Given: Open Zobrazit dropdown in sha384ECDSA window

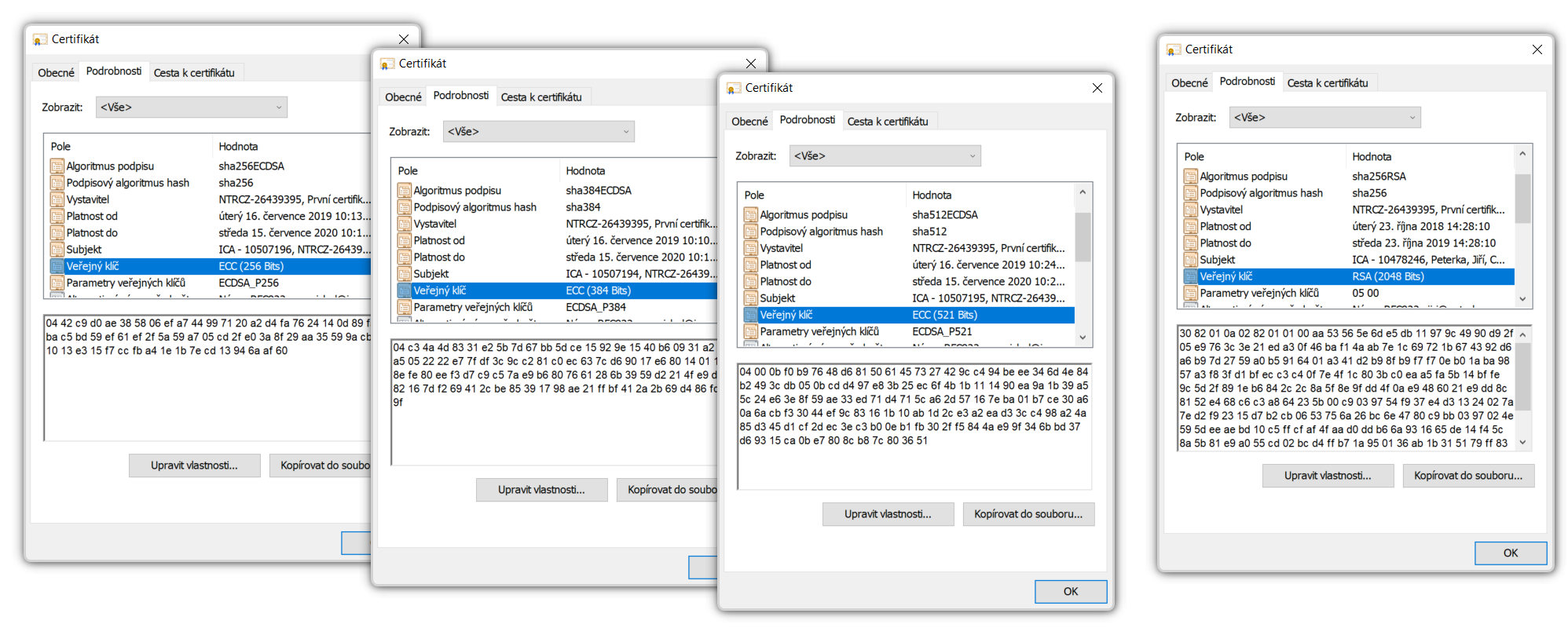Looking at the screenshot, I should 539,131.
